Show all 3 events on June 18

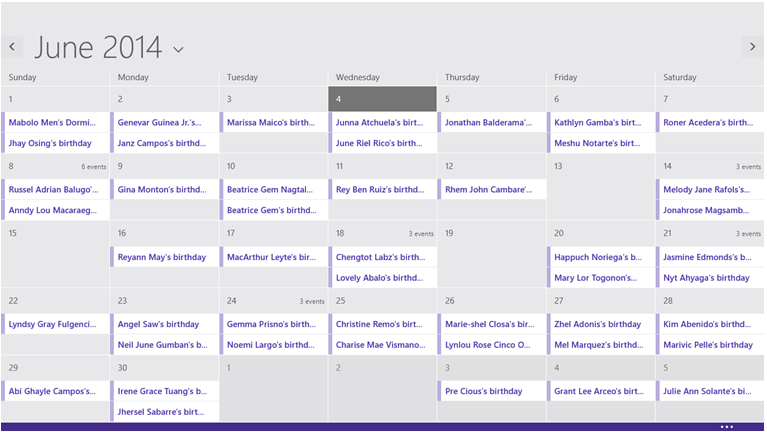(x=421, y=234)
